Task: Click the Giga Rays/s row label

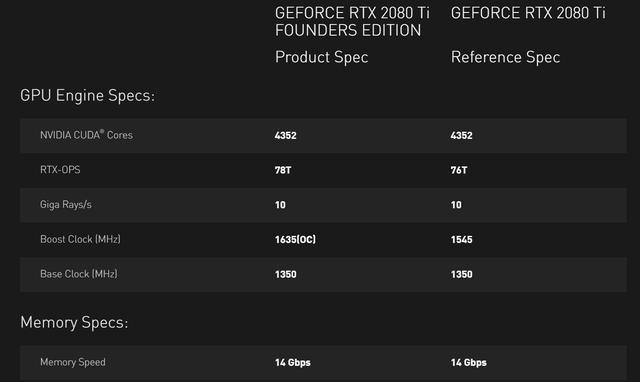Action: [x=65, y=204]
